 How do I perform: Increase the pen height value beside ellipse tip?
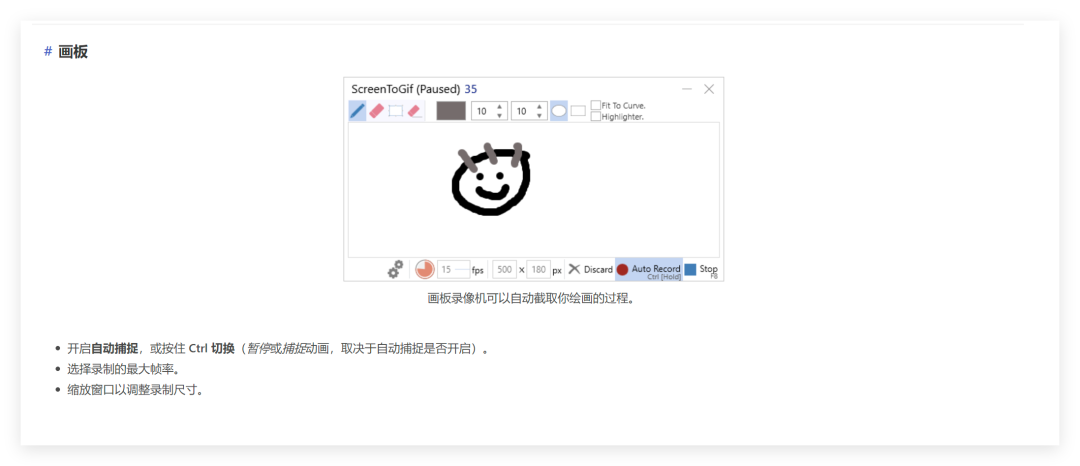click(x=540, y=107)
